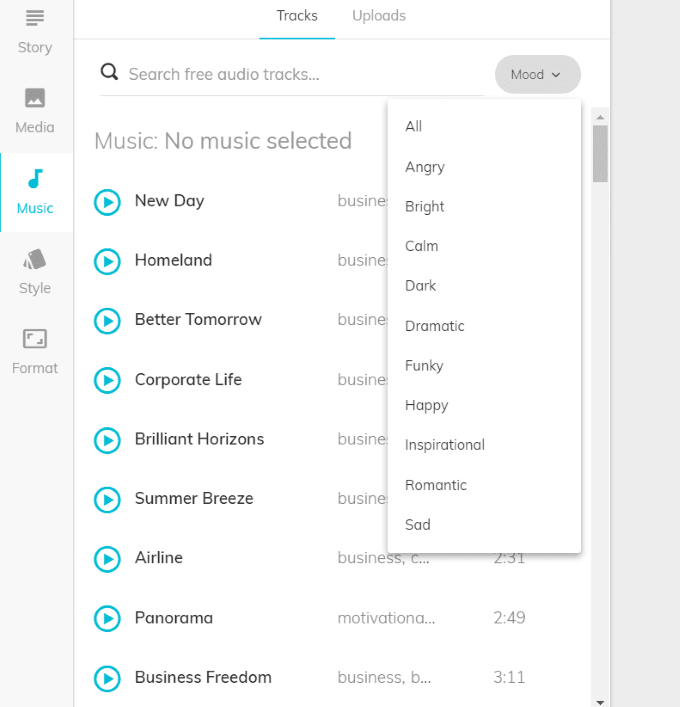Play the Corporate Life track preview
The width and height of the screenshot is (680, 707).
(x=107, y=380)
